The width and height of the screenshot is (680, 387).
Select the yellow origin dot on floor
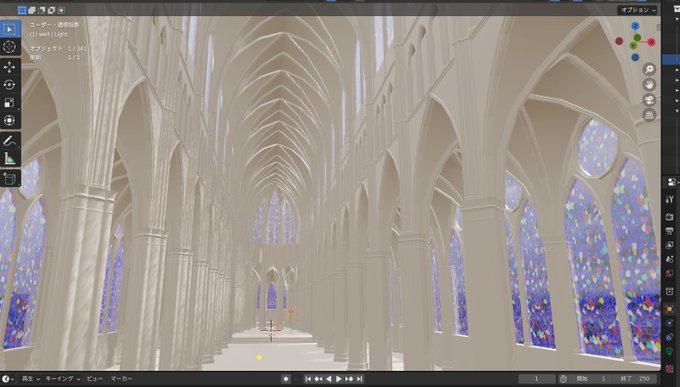259,358
